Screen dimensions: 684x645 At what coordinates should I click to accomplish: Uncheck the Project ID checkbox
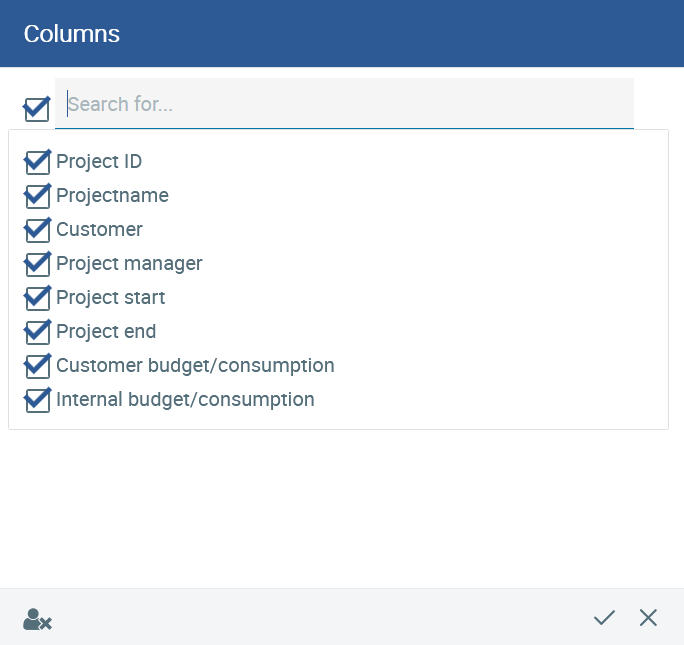click(x=38, y=162)
